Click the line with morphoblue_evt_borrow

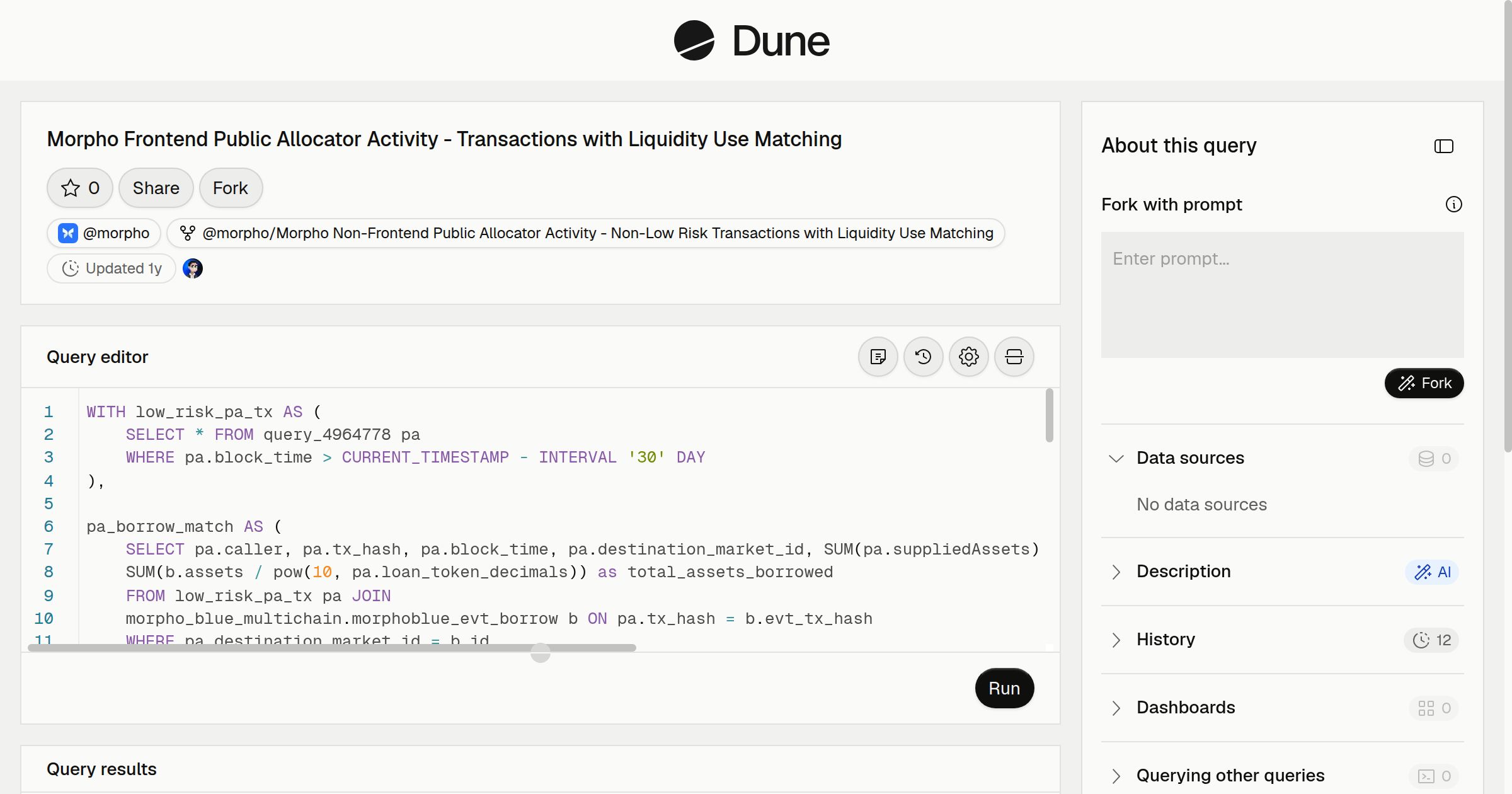click(499, 618)
